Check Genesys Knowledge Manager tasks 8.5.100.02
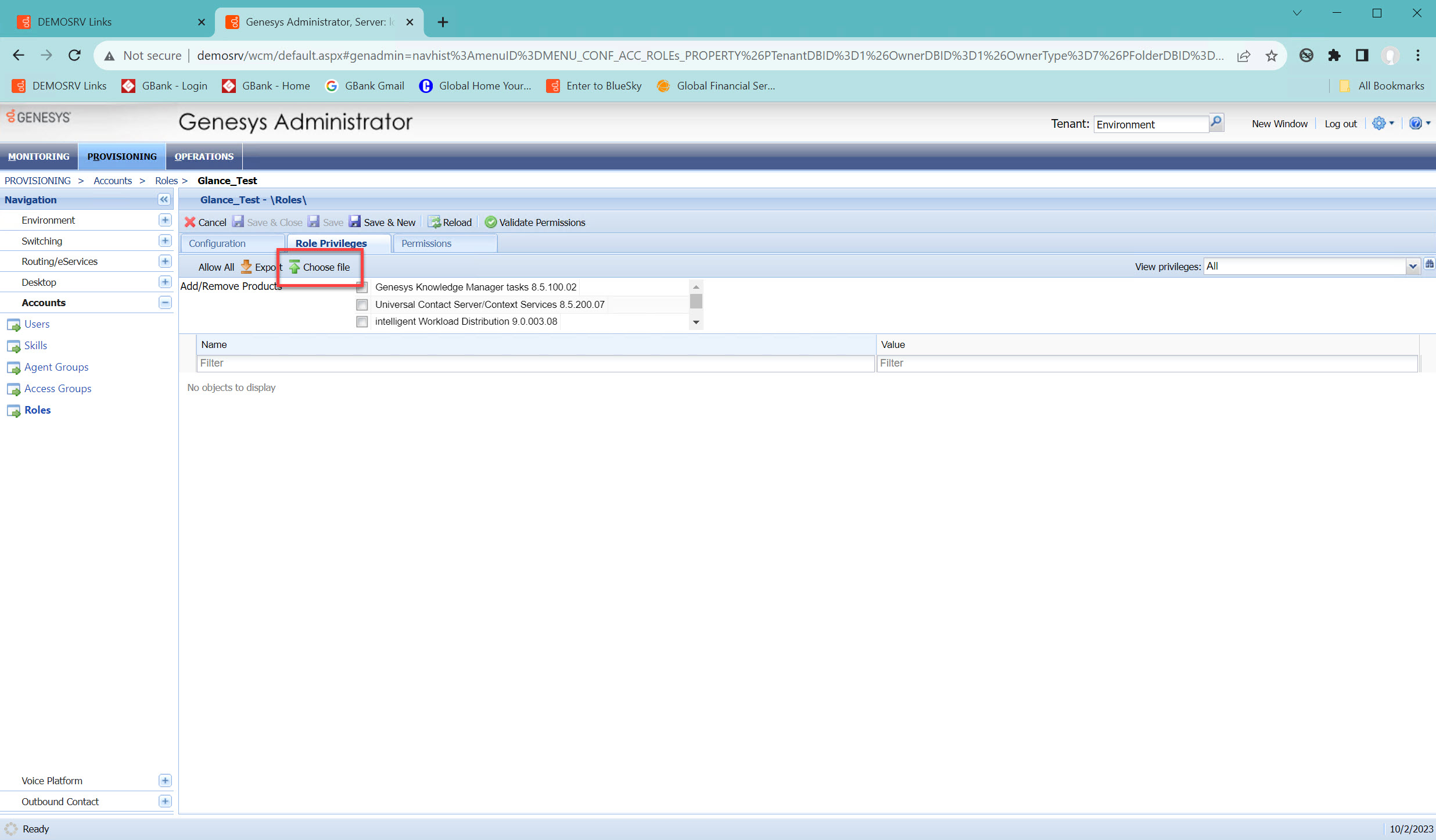Image resolution: width=1436 pixels, height=840 pixels. (x=362, y=287)
